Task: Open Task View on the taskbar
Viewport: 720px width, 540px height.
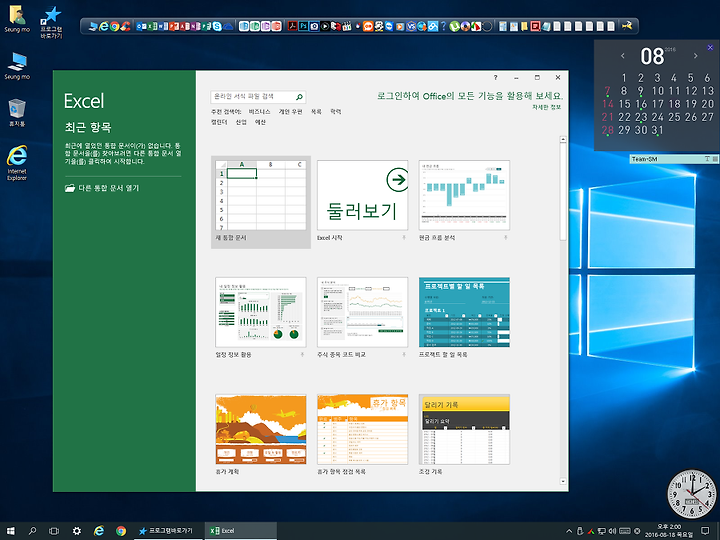Action: pos(54,531)
